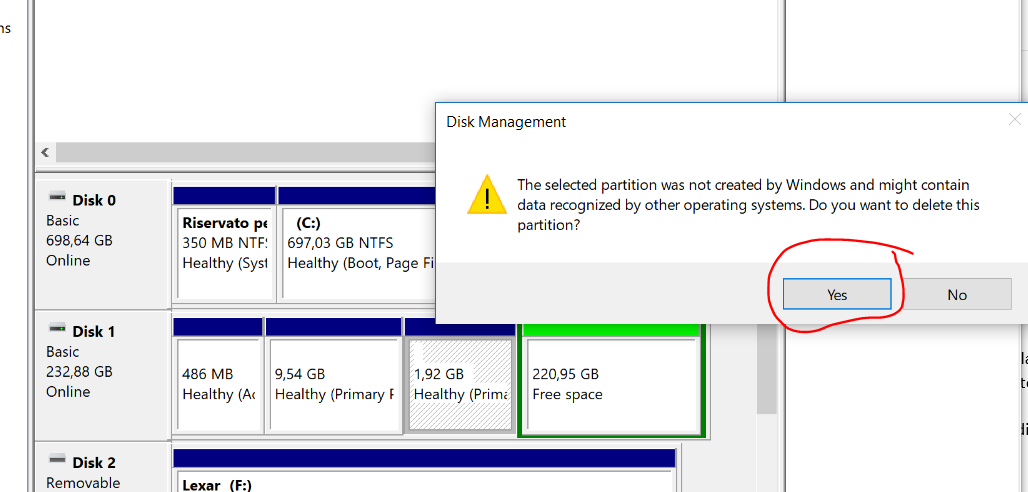
Task: Select the 9,54 GB primary partition
Action: 333,384
